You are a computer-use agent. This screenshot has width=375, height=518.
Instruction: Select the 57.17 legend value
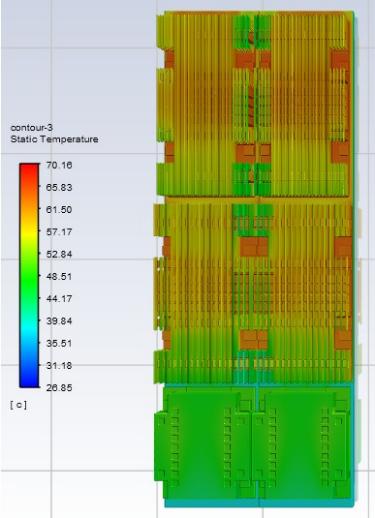pyautogui.click(x=59, y=232)
